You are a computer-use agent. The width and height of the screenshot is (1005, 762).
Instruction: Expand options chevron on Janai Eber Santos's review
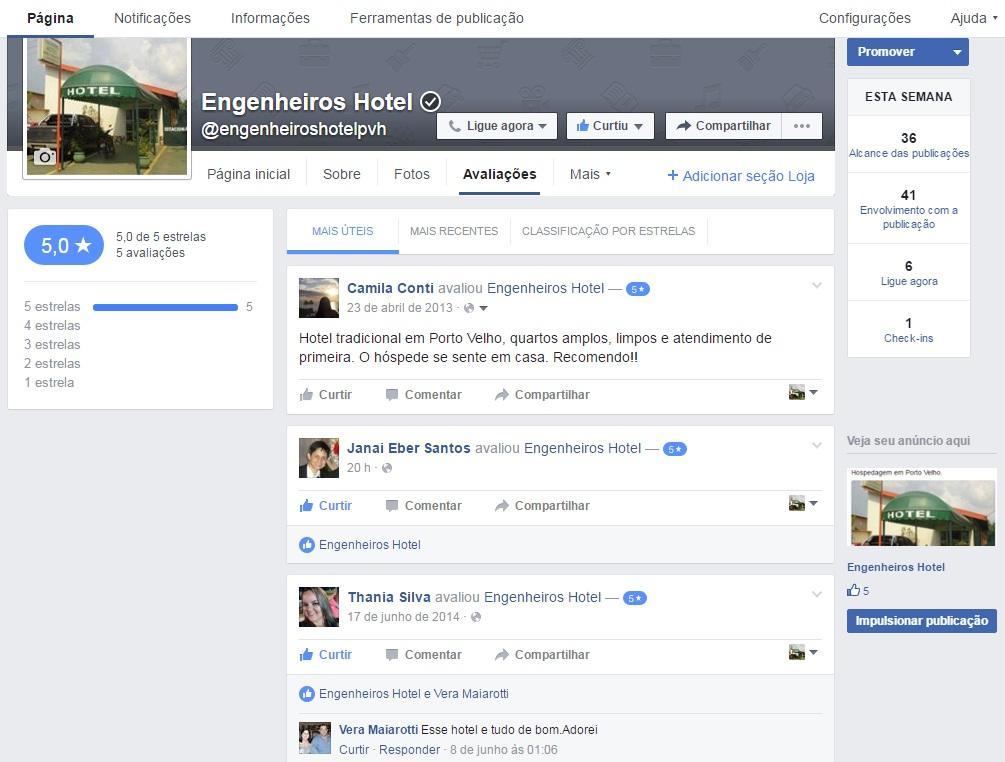coord(817,445)
